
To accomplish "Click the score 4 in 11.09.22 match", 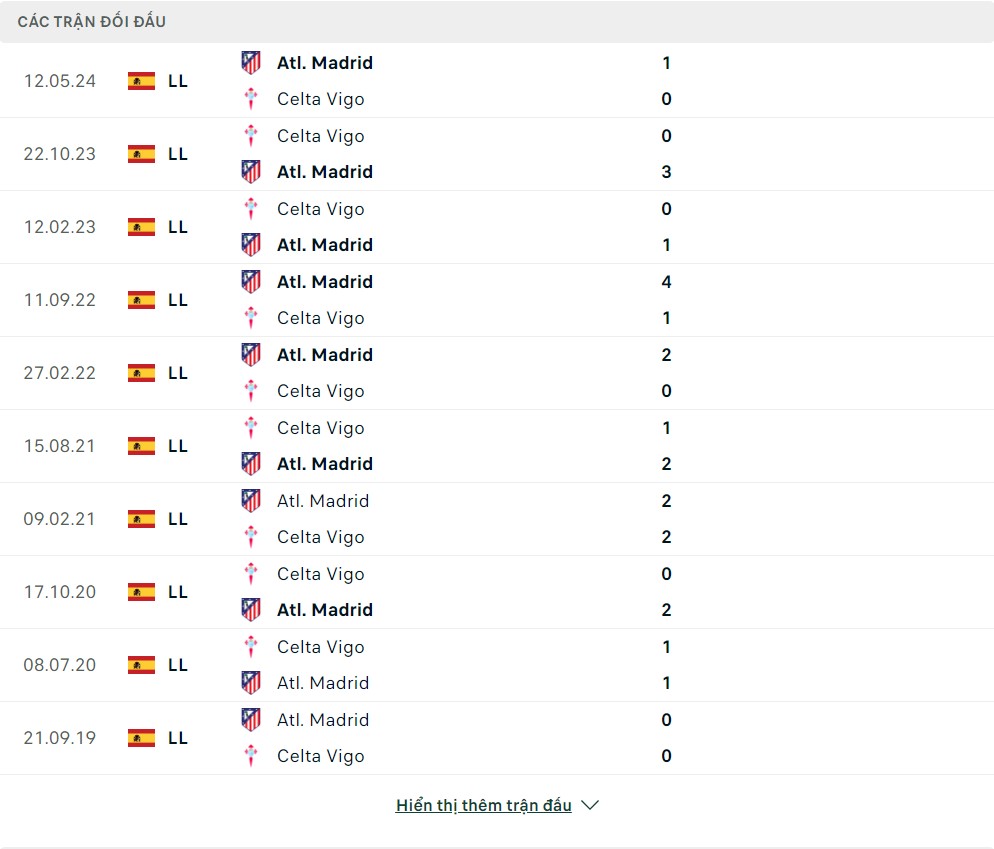I will (666, 282).
